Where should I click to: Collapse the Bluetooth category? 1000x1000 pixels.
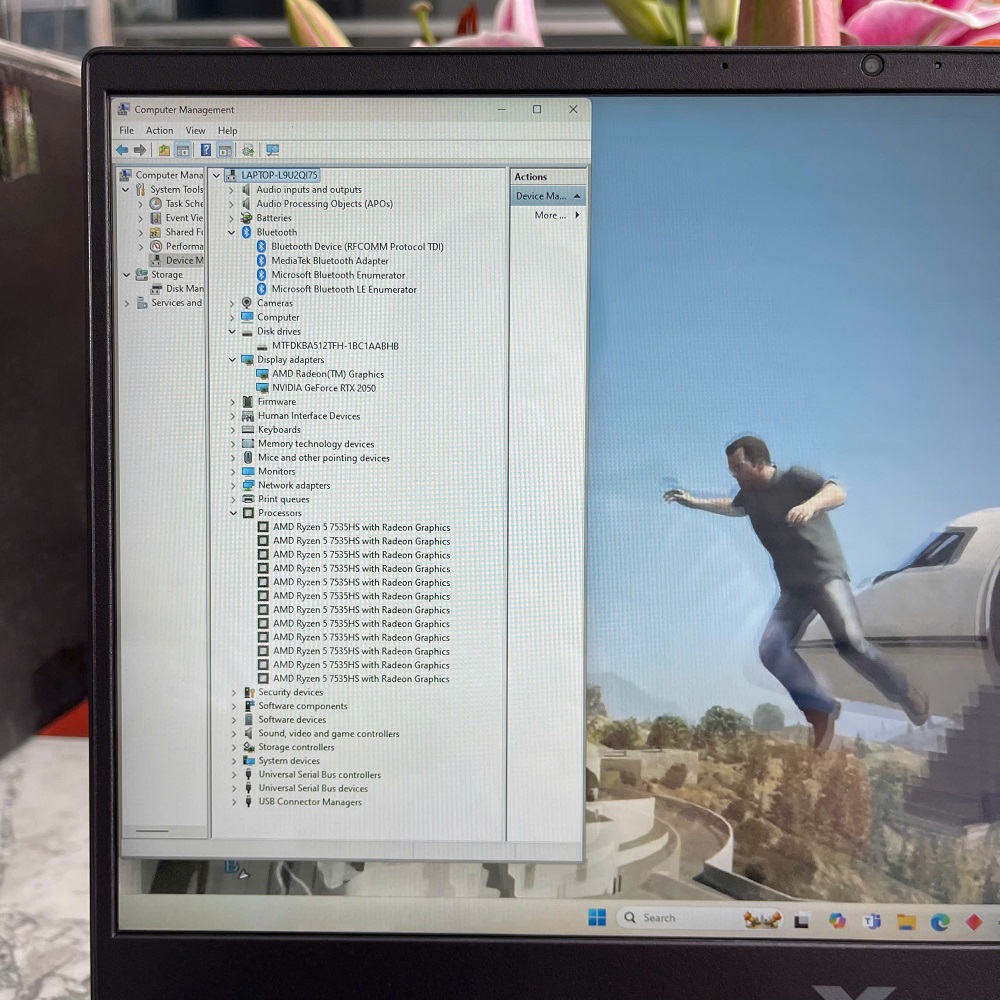[x=232, y=232]
